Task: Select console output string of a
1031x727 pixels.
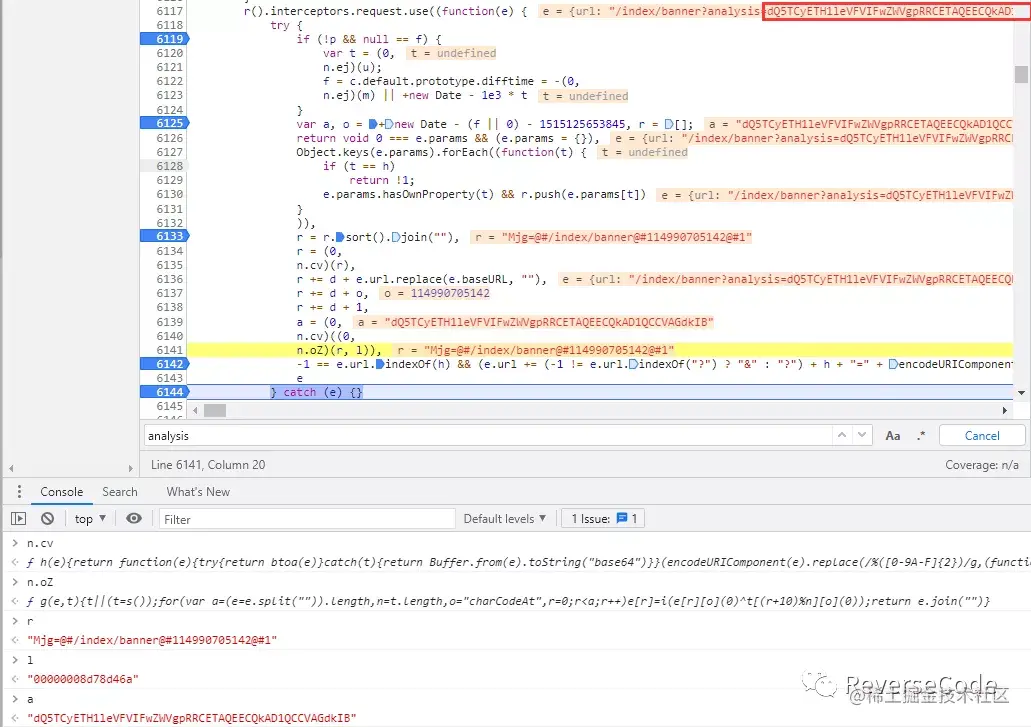Action: click(191, 717)
